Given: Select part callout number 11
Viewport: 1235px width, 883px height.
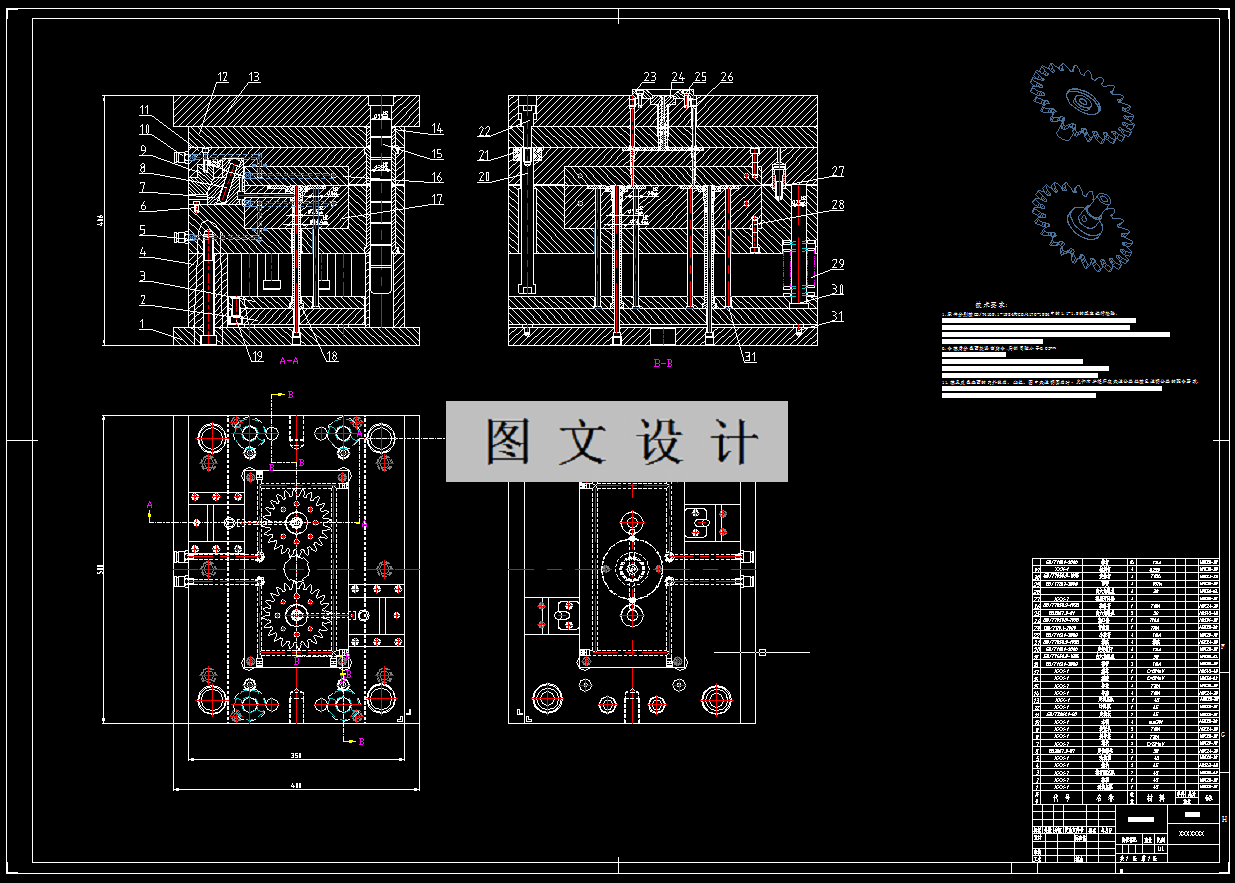Looking at the screenshot, I should (145, 110).
